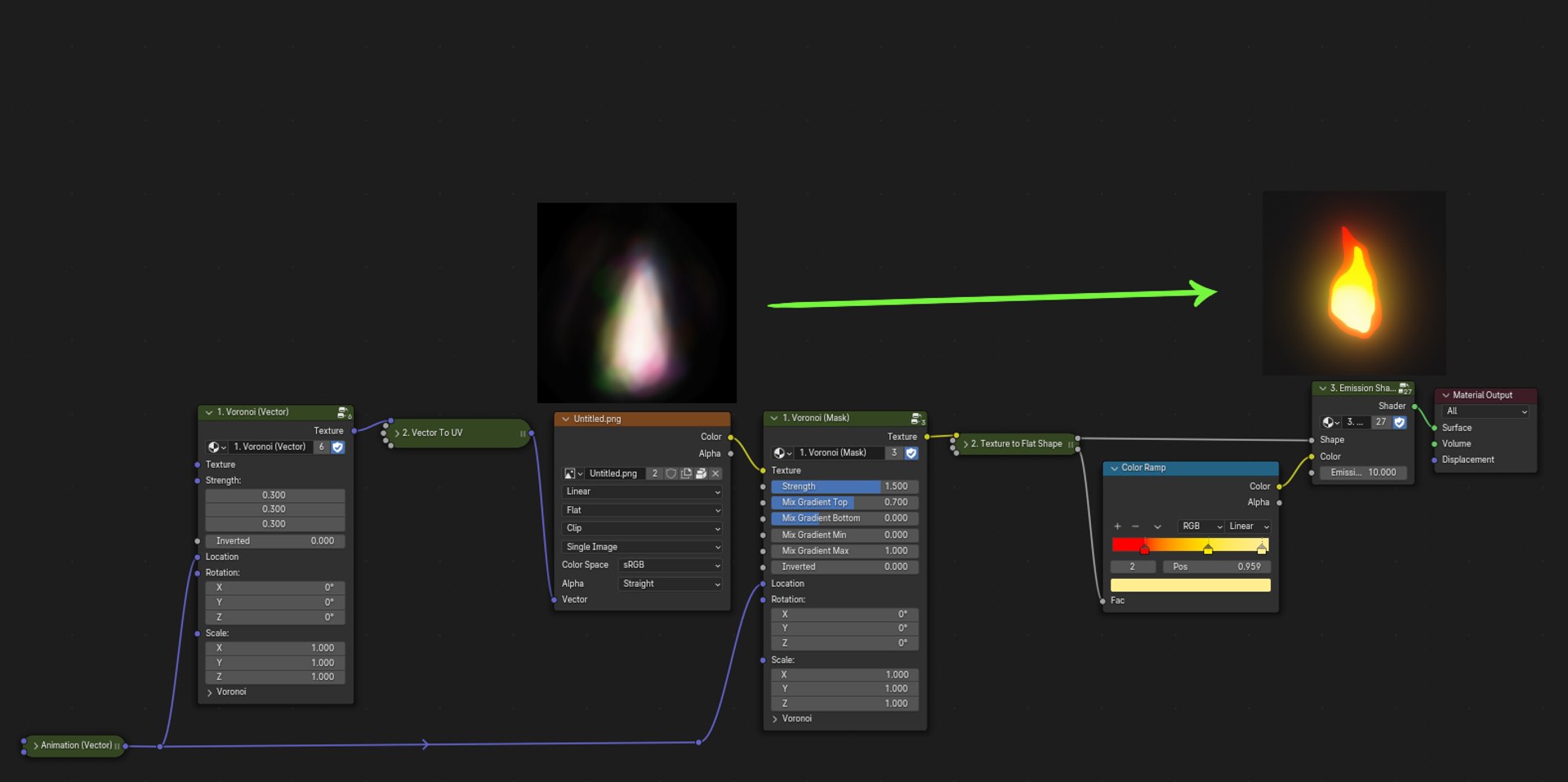Collapse the Material Output node

[x=1445, y=395]
